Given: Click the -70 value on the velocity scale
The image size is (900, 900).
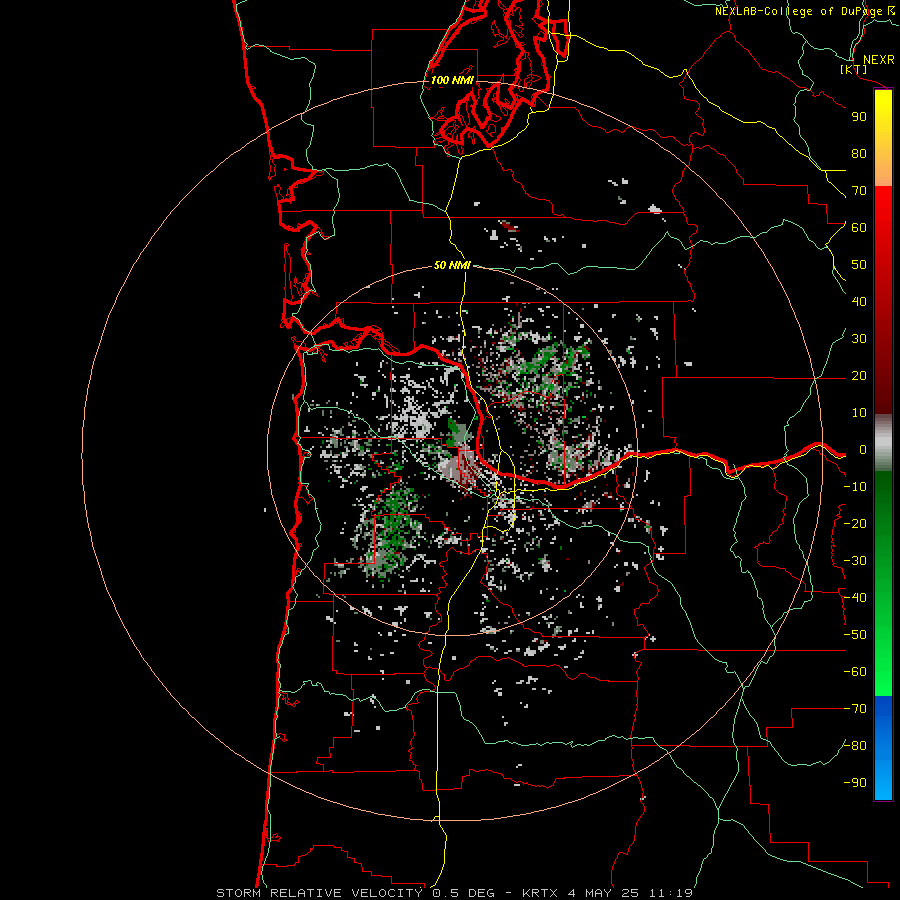Looking at the screenshot, I should (855, 709).
